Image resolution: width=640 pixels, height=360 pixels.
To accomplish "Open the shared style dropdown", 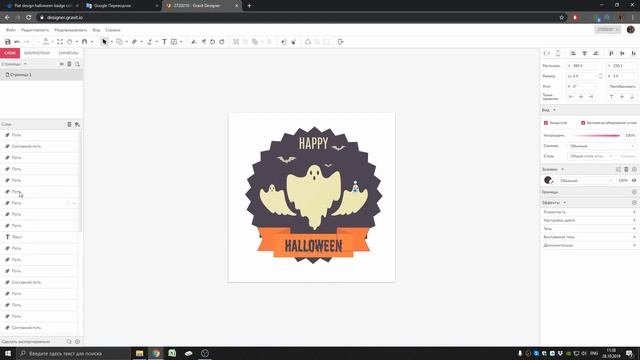I will coord(591,156).
